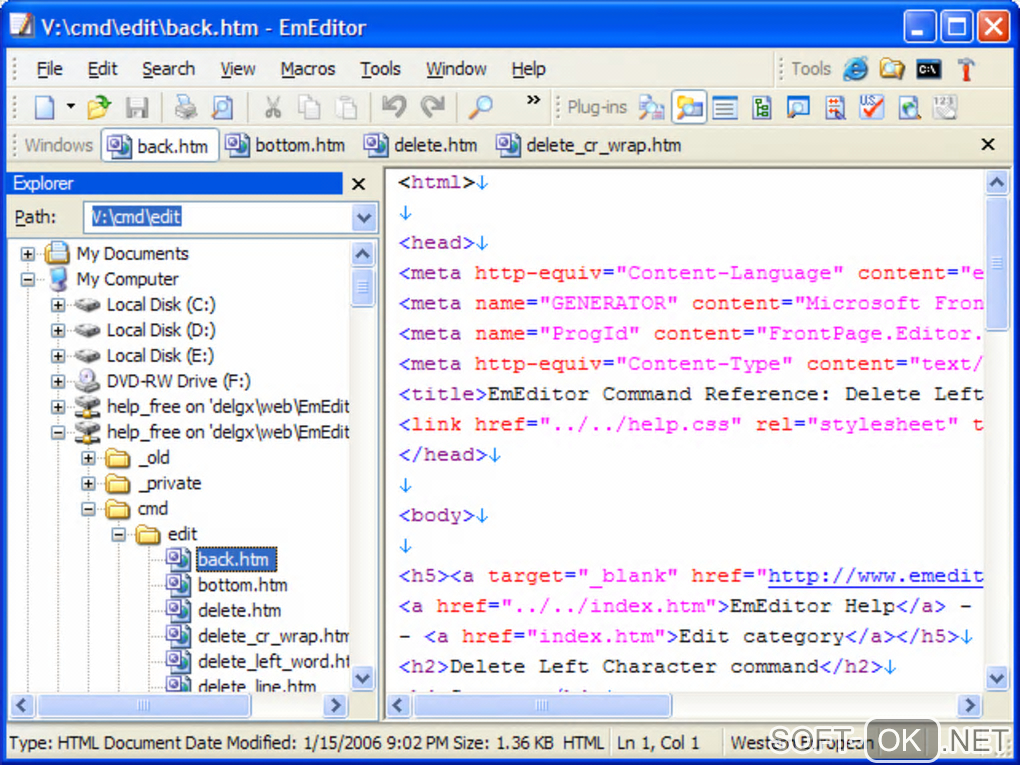1020x765 pixels.
Task: Click the editor vertical scroll down arrow
Action: coord(997,678)
